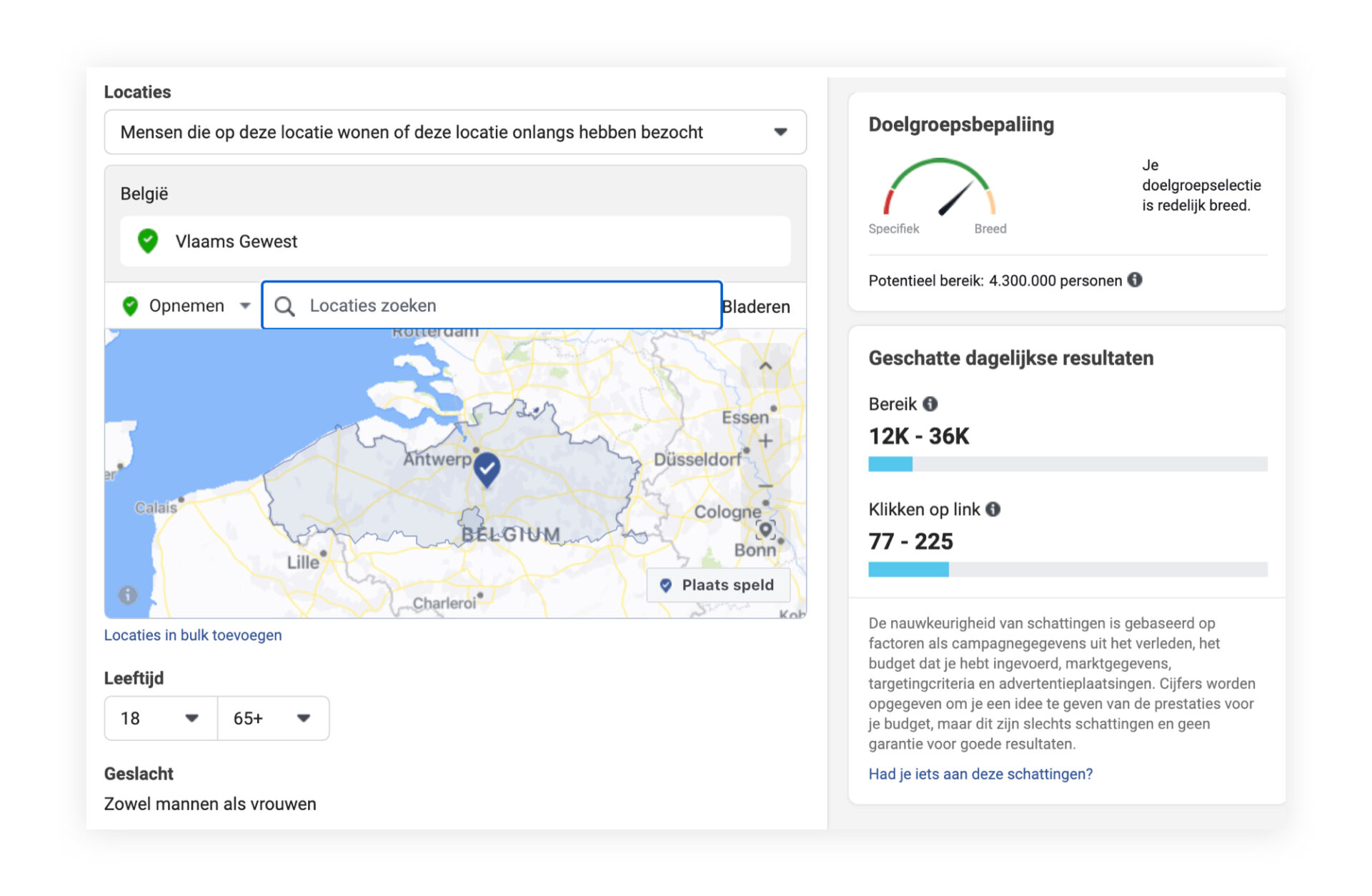Click the info icon next to Potentieel bereik

(1135, 280)
